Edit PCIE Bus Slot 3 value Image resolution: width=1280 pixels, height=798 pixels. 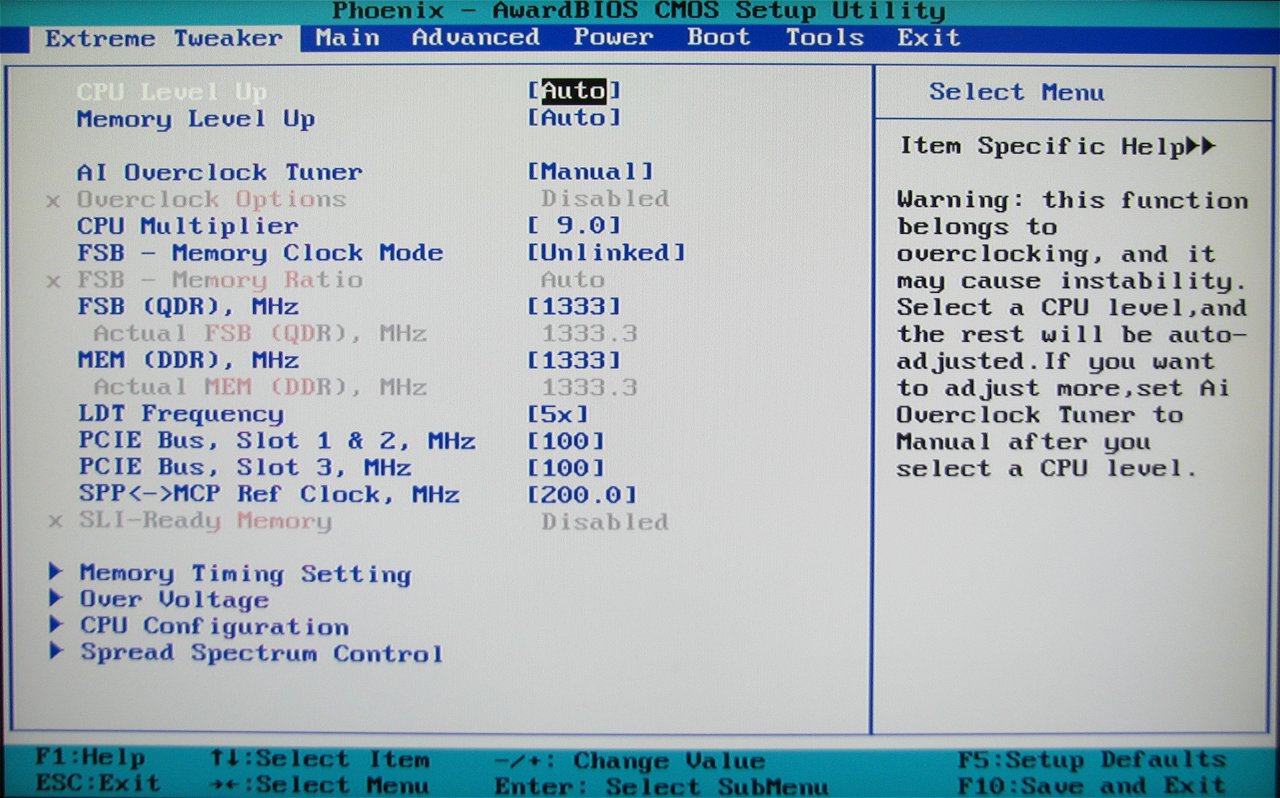click(x=566, y=468)
